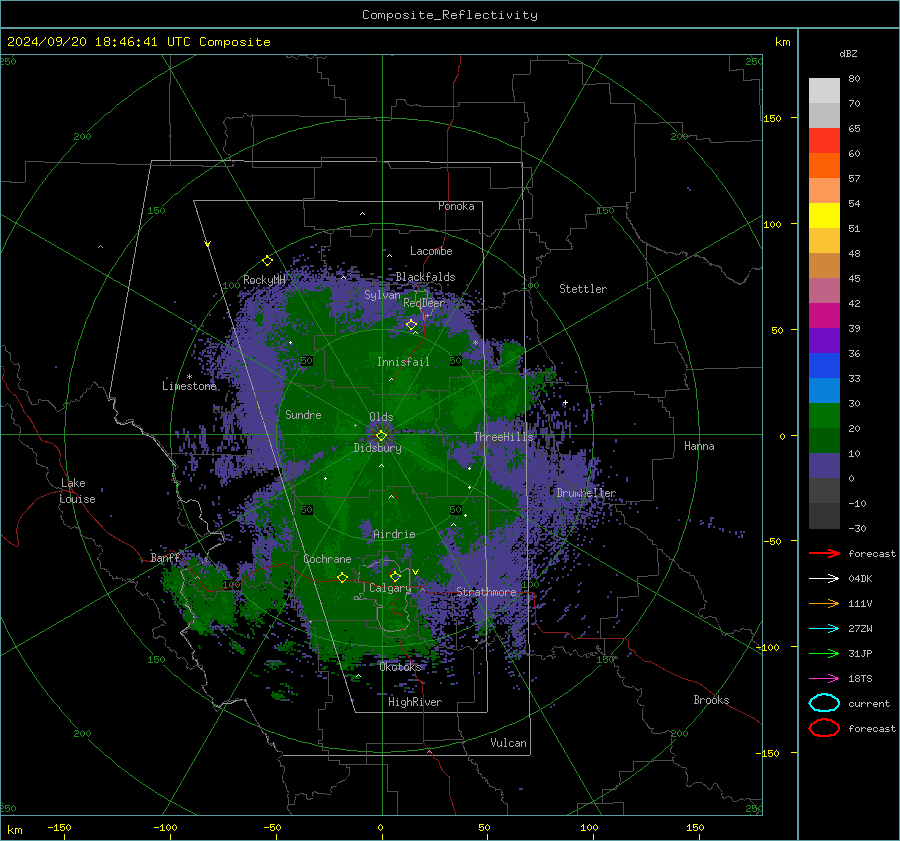Select the royal blue 36-33 dBZ swatch
Image resolution: width=900 pixels, height=841 pixels.
[x=824, y=366]
